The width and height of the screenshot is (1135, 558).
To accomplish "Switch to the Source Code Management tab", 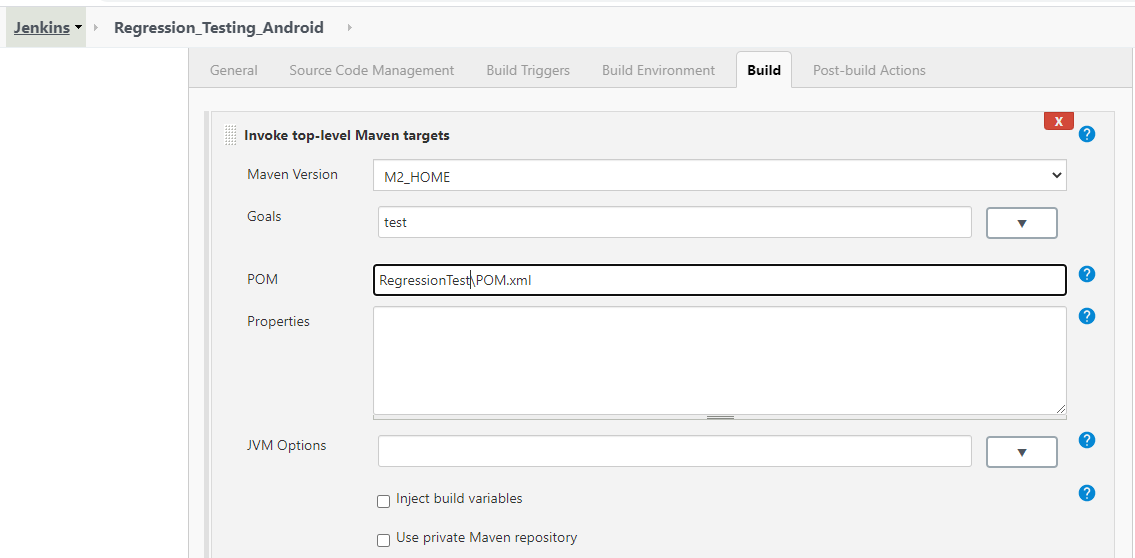I will point(371,70).
